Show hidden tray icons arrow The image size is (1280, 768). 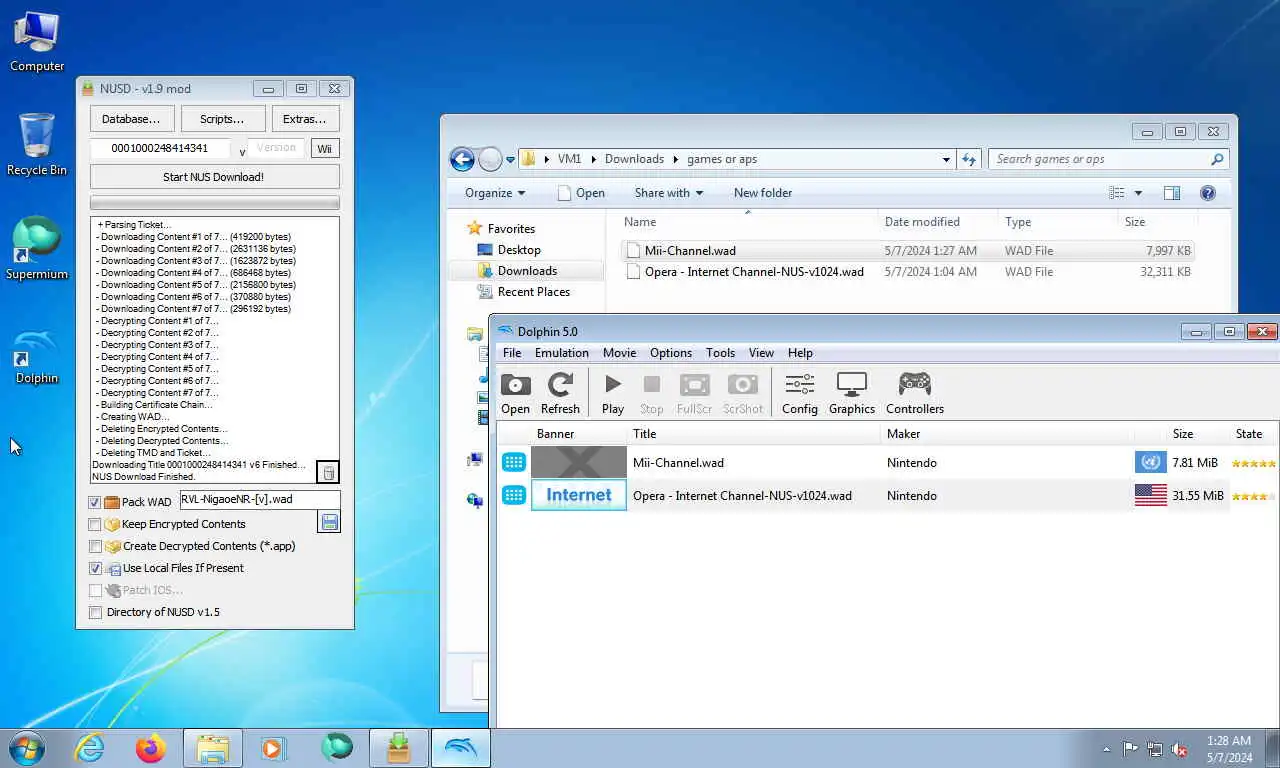click(1106, 749)
